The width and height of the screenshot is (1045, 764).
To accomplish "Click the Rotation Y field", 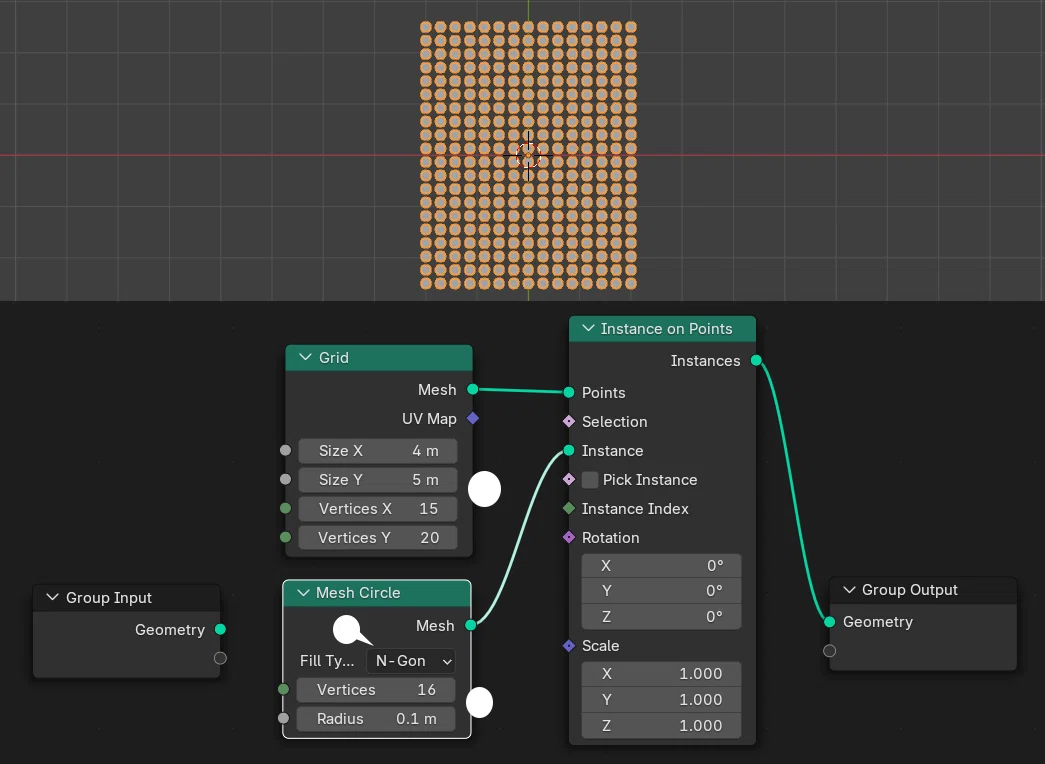I will tap(661, 591).
